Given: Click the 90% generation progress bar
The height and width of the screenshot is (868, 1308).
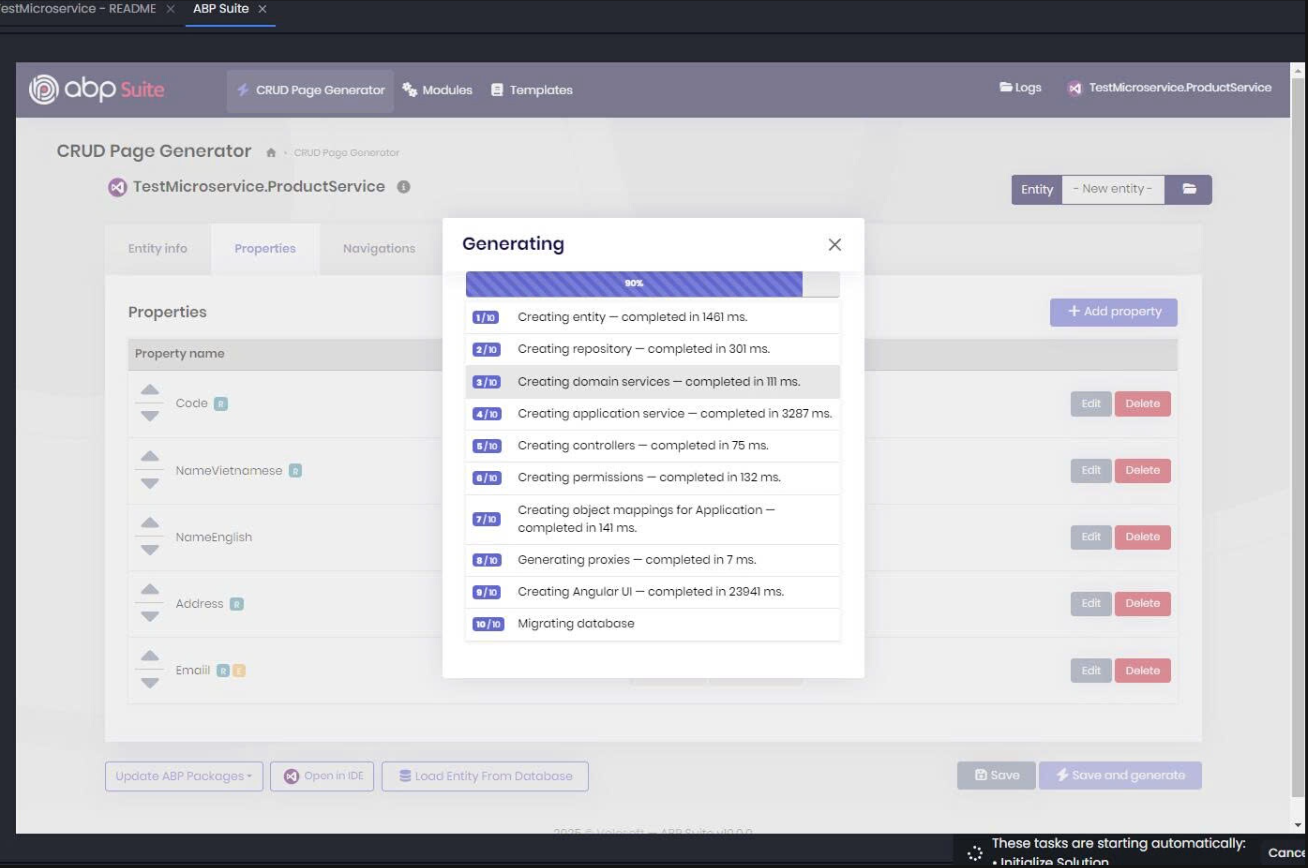Looking at the screenshot, I should point(634,284).
